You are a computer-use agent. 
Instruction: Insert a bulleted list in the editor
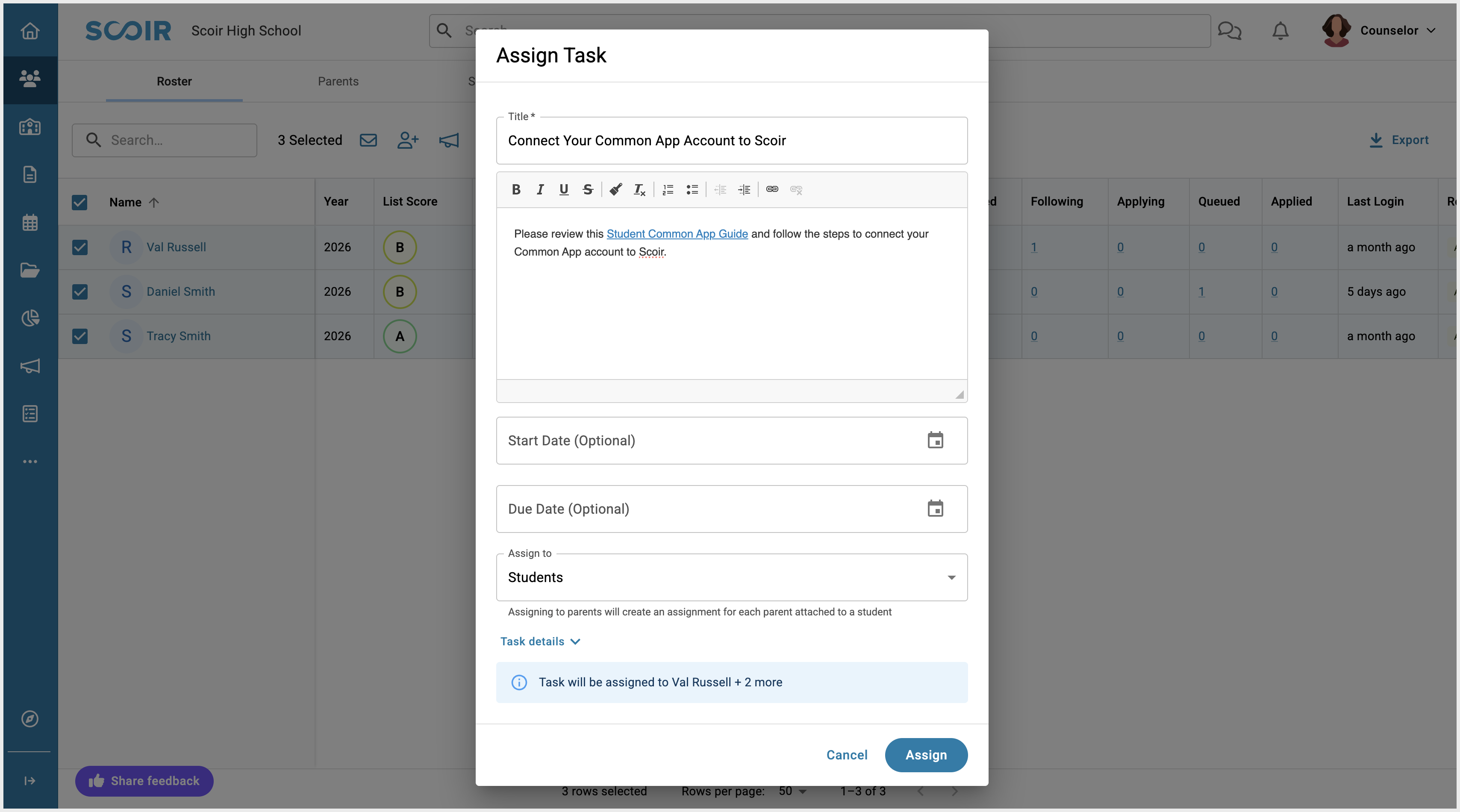point(692,189)
